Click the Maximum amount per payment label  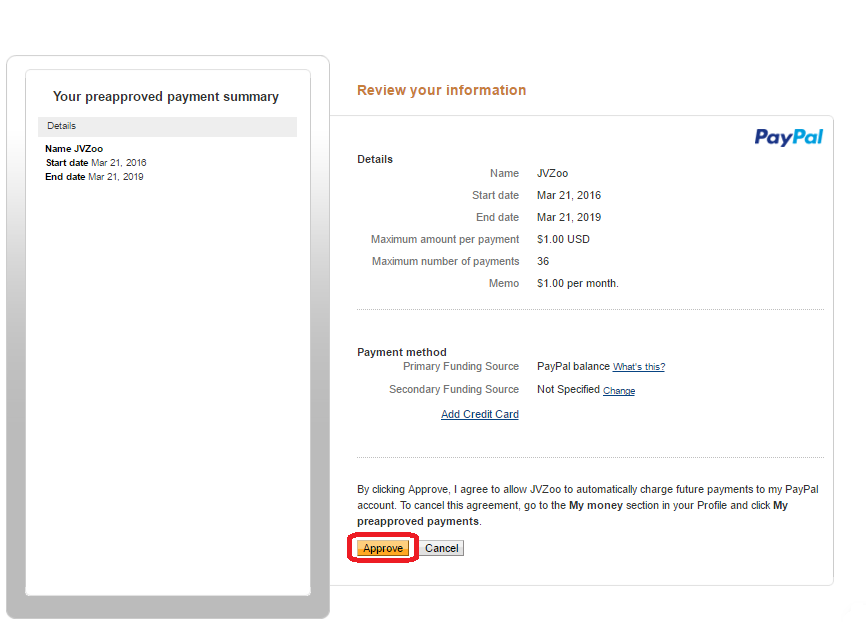445,239
